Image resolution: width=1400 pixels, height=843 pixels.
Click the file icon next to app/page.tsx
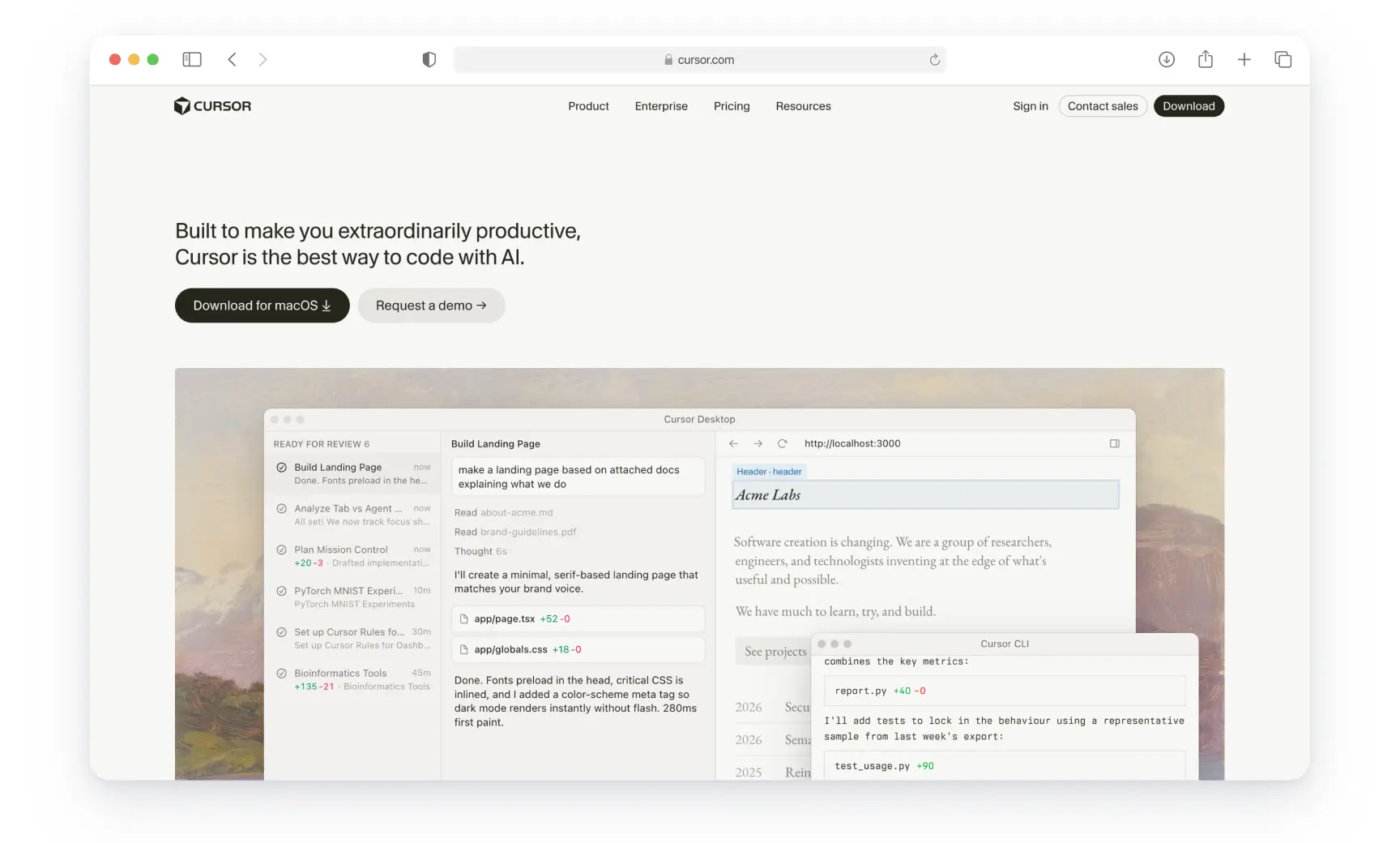464,618
